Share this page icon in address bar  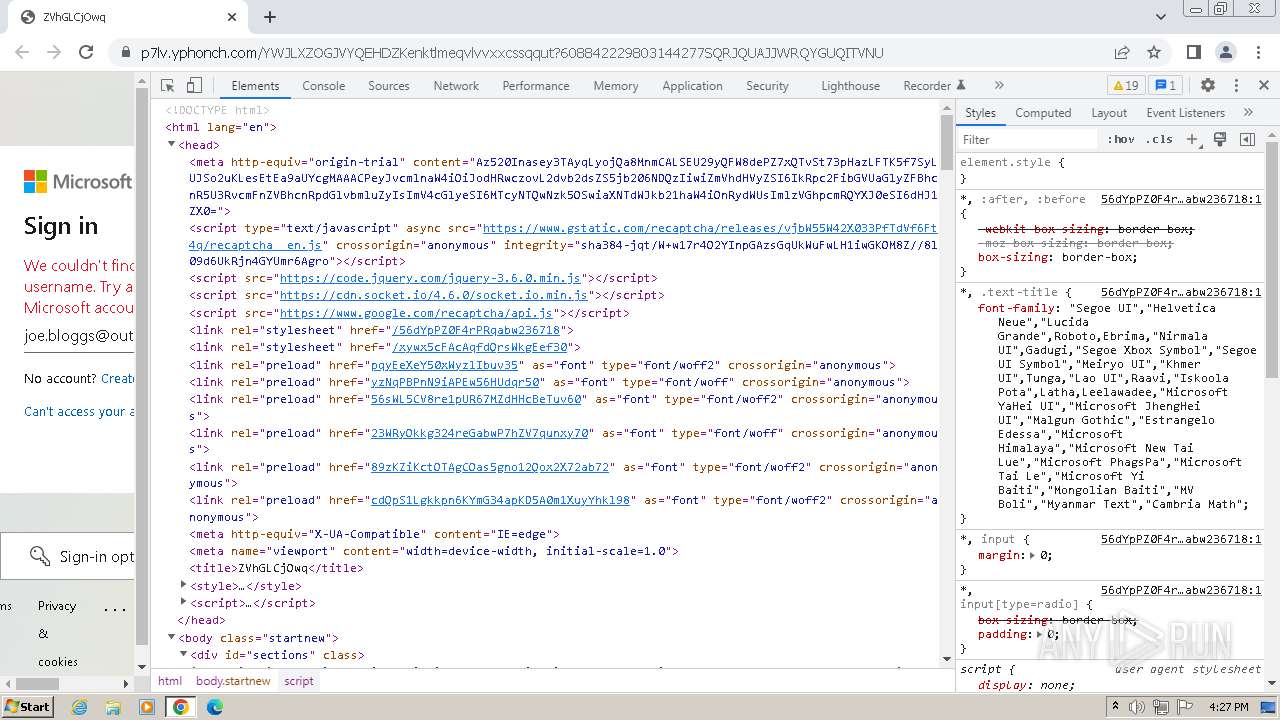(x=1122, y=52)
